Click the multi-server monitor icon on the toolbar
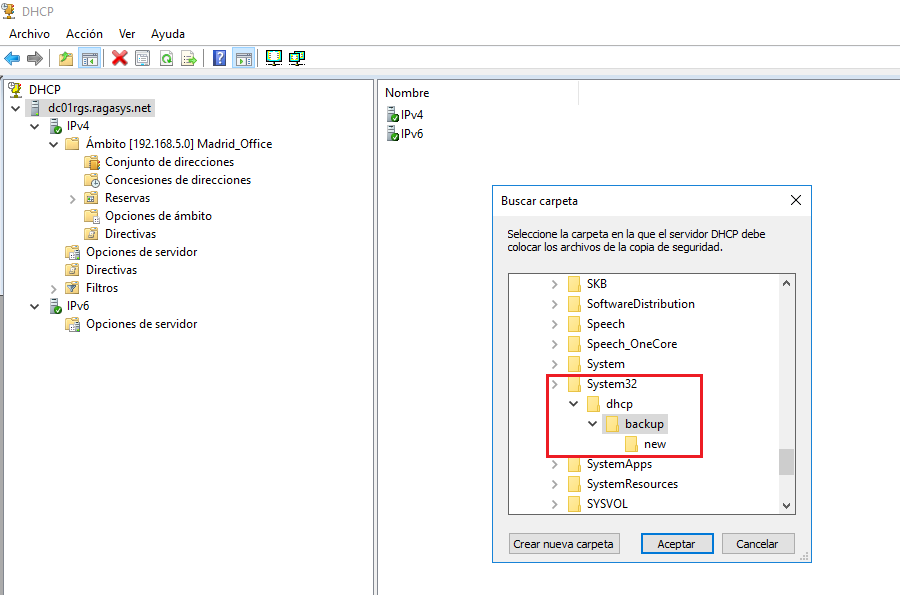This screenshot has height=595, width=900. click(297, 57)
